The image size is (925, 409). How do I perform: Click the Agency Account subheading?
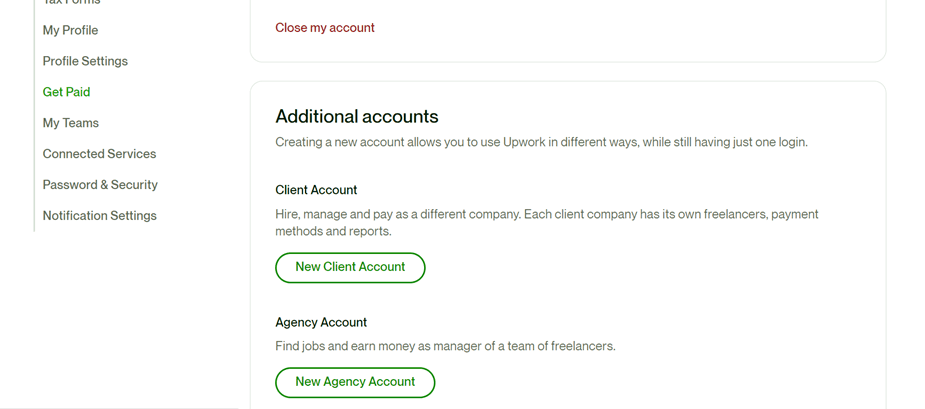[x=321, y=322]
